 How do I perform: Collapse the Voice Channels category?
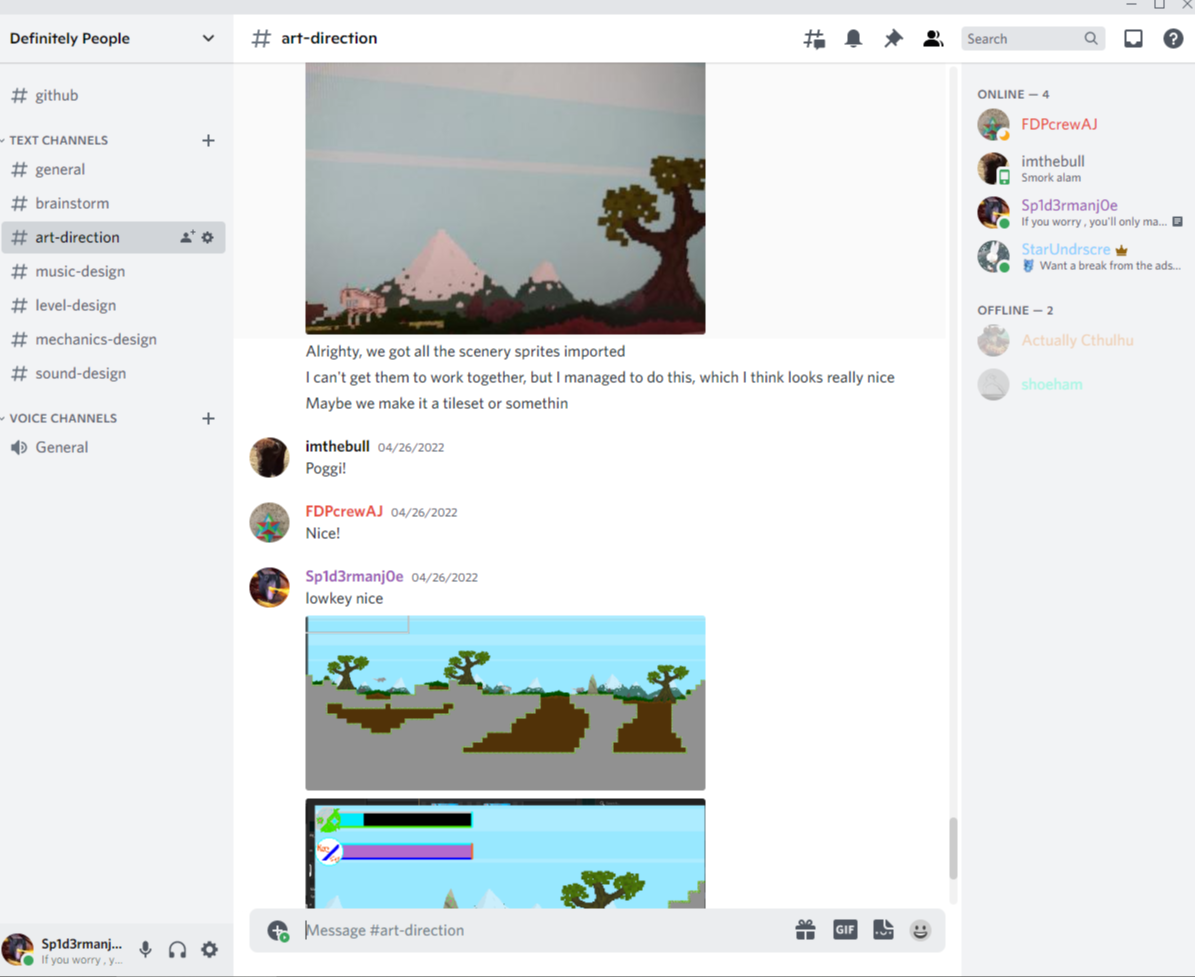click(62, 419)
